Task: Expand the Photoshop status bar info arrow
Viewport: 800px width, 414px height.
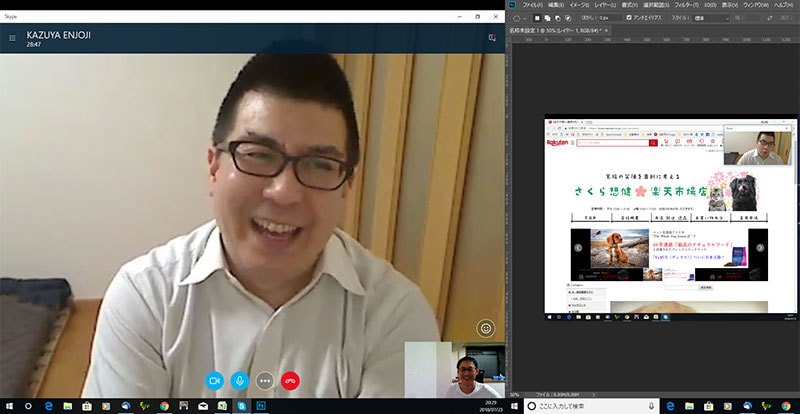Action: 595,395
